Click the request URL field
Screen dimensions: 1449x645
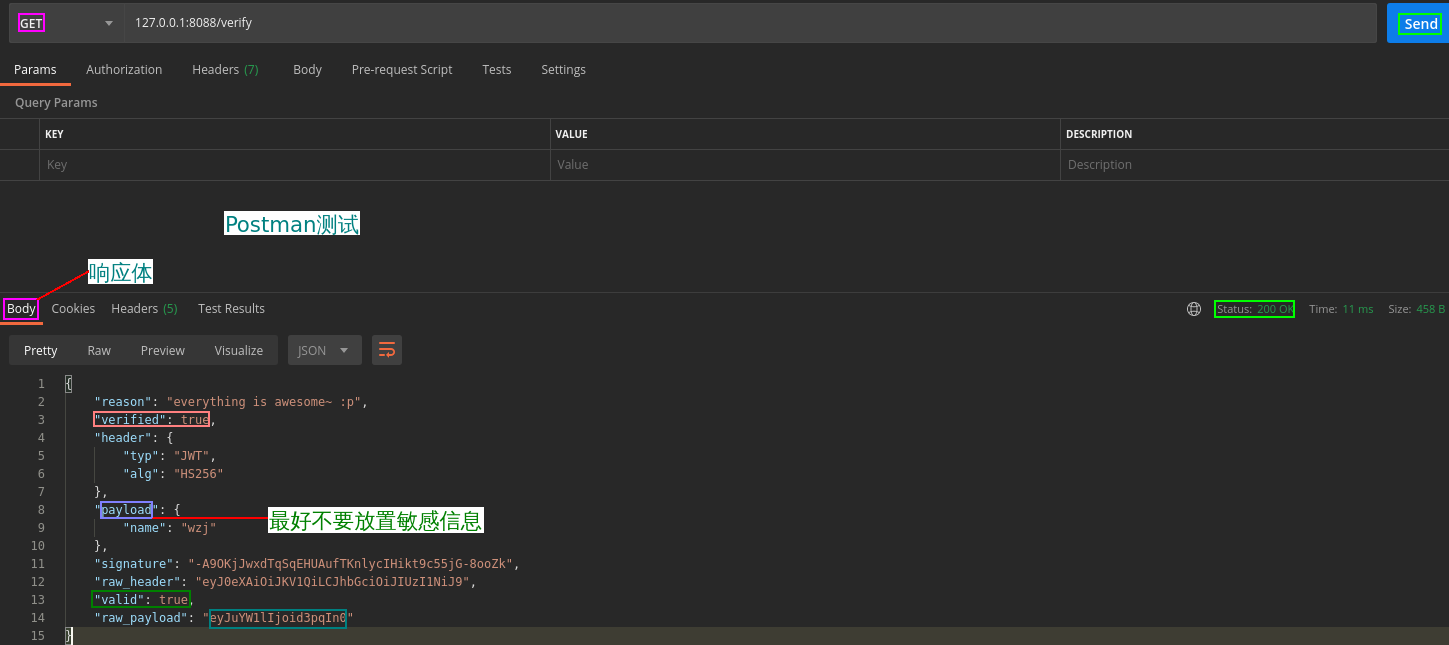pyautogui.click(x=750, y=23)
